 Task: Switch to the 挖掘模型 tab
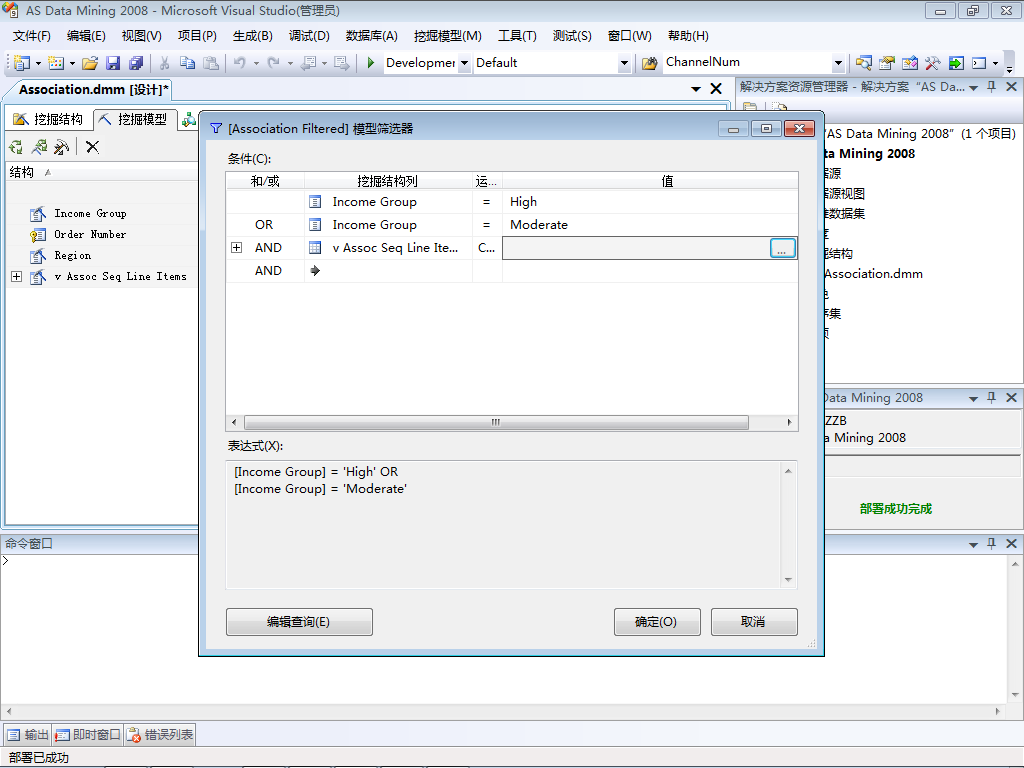[x=135, y=119]
